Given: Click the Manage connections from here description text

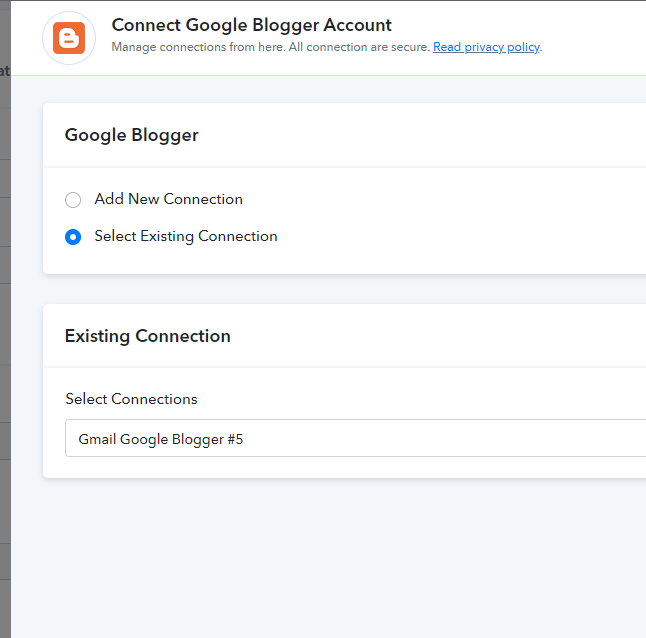Looking at the screenshot, I should tap(271, 47).
